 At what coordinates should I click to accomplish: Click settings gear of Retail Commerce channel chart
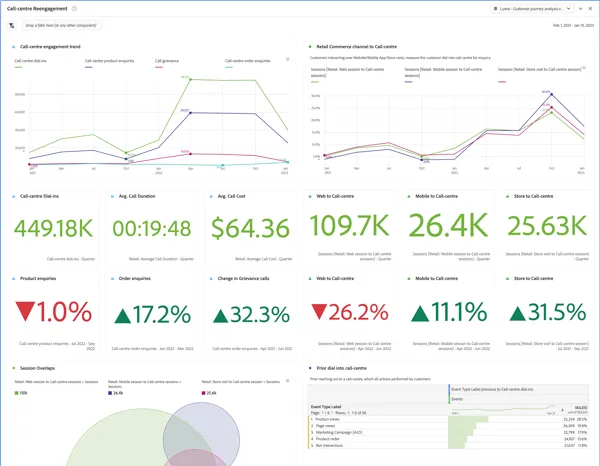coord(584,68)
